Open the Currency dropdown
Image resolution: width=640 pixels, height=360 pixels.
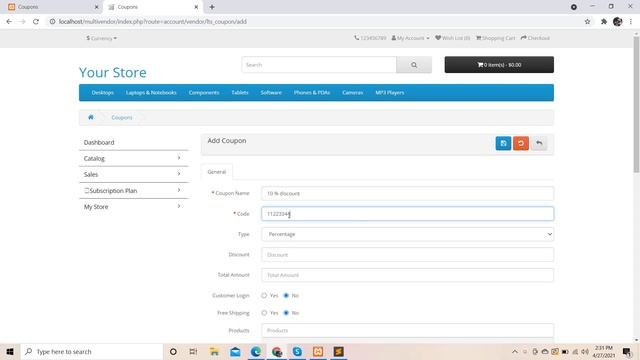[x=101, y=38]
